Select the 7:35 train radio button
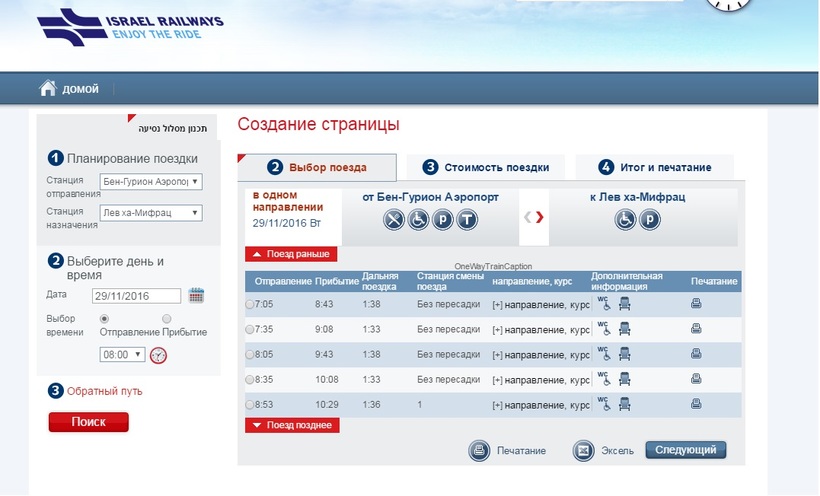The width and height of the screenshot is (820, 496). 250,329
